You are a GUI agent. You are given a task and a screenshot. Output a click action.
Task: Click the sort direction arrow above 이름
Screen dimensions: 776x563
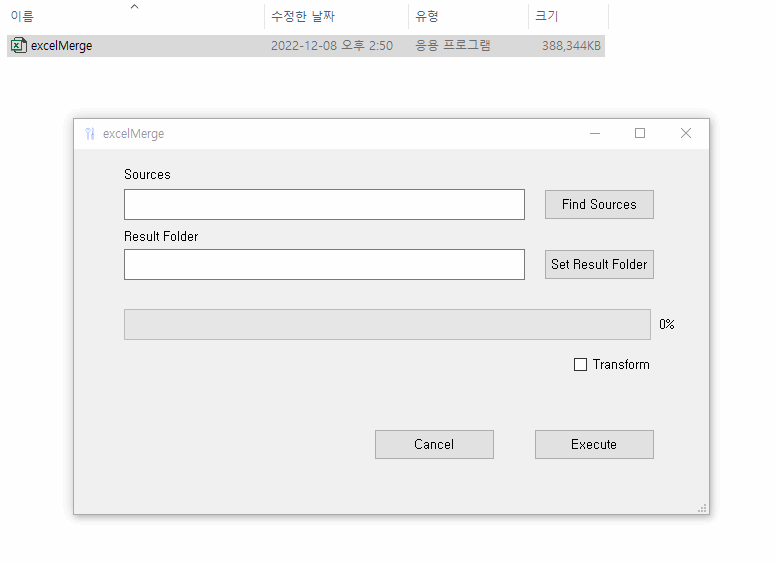click(134, 6)
